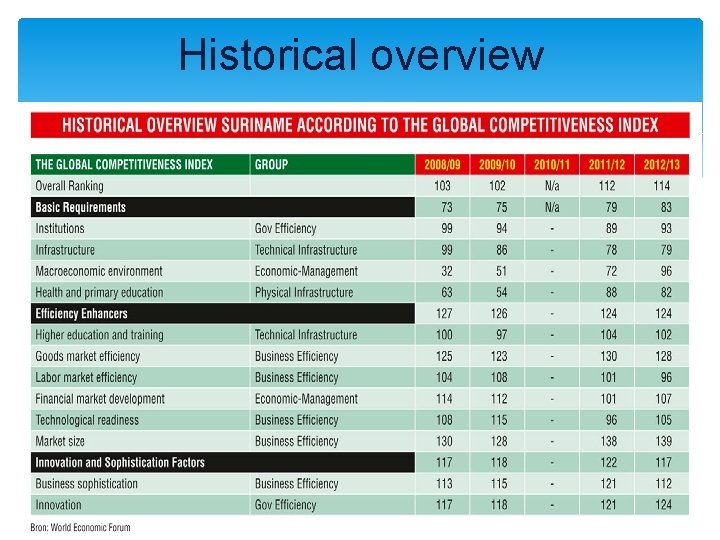Click Overall Ranking 2012/13 value 114

(x=661, y=186)
